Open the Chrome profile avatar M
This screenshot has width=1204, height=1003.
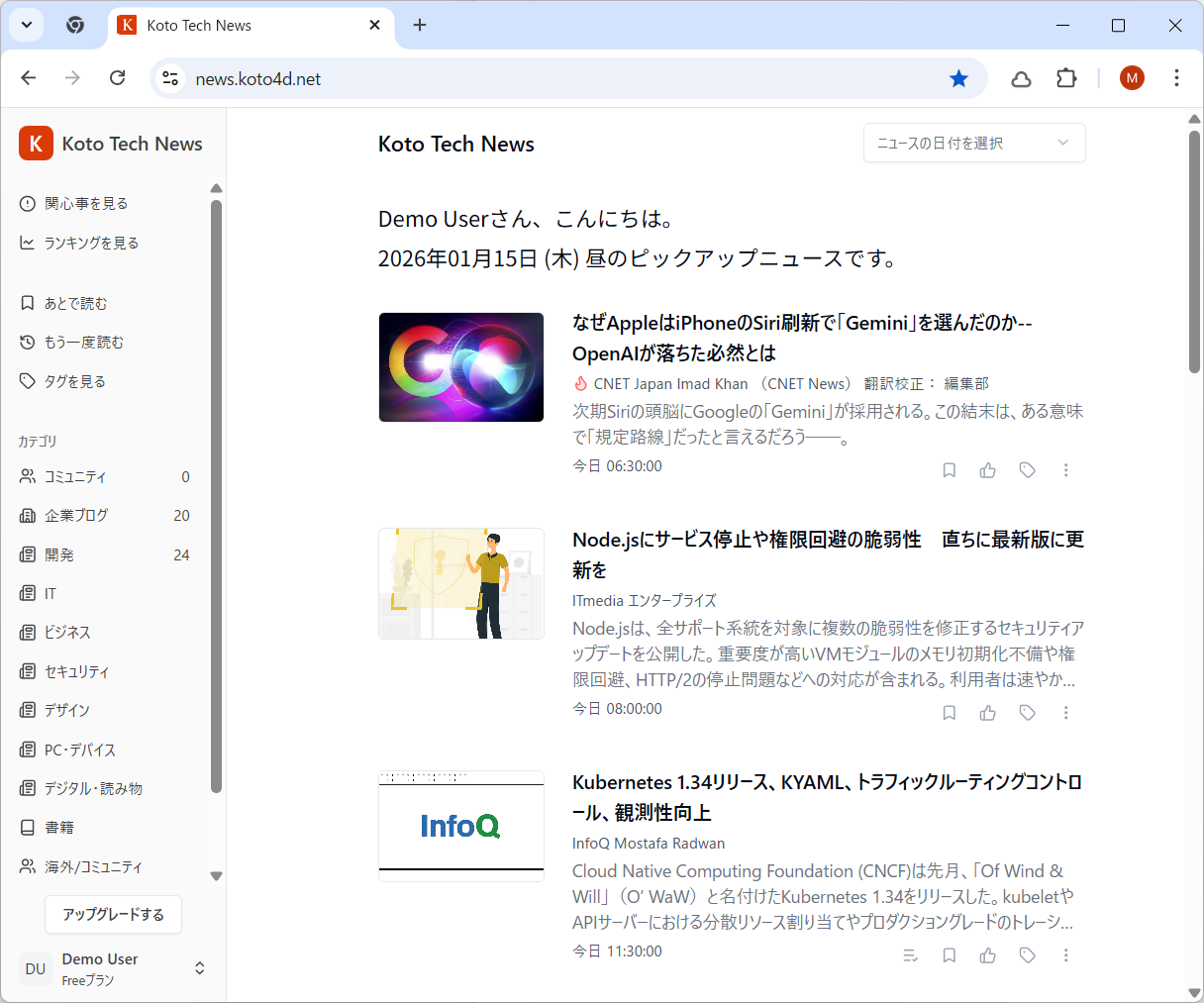click(1132, 78)
